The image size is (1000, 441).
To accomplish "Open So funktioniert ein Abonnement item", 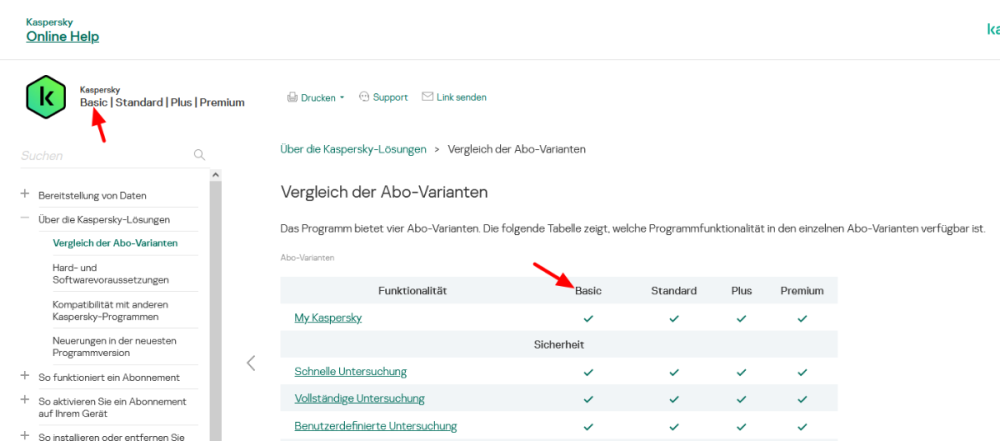I will point(109,377).
